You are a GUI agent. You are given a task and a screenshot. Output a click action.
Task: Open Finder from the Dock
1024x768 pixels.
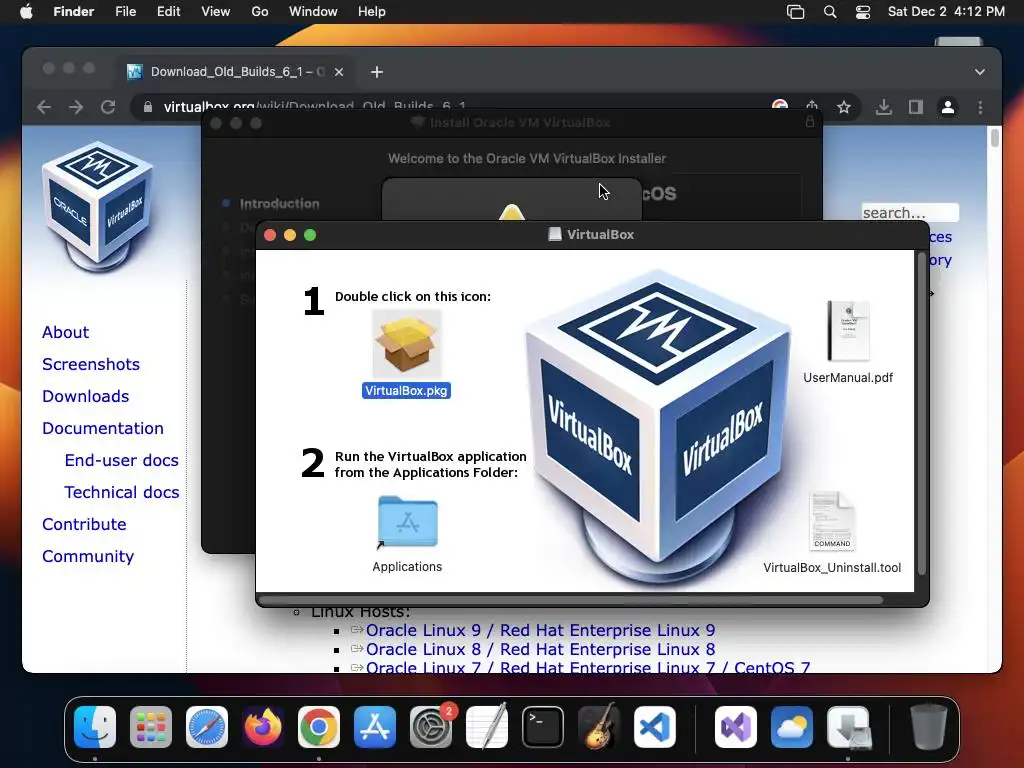95,727
